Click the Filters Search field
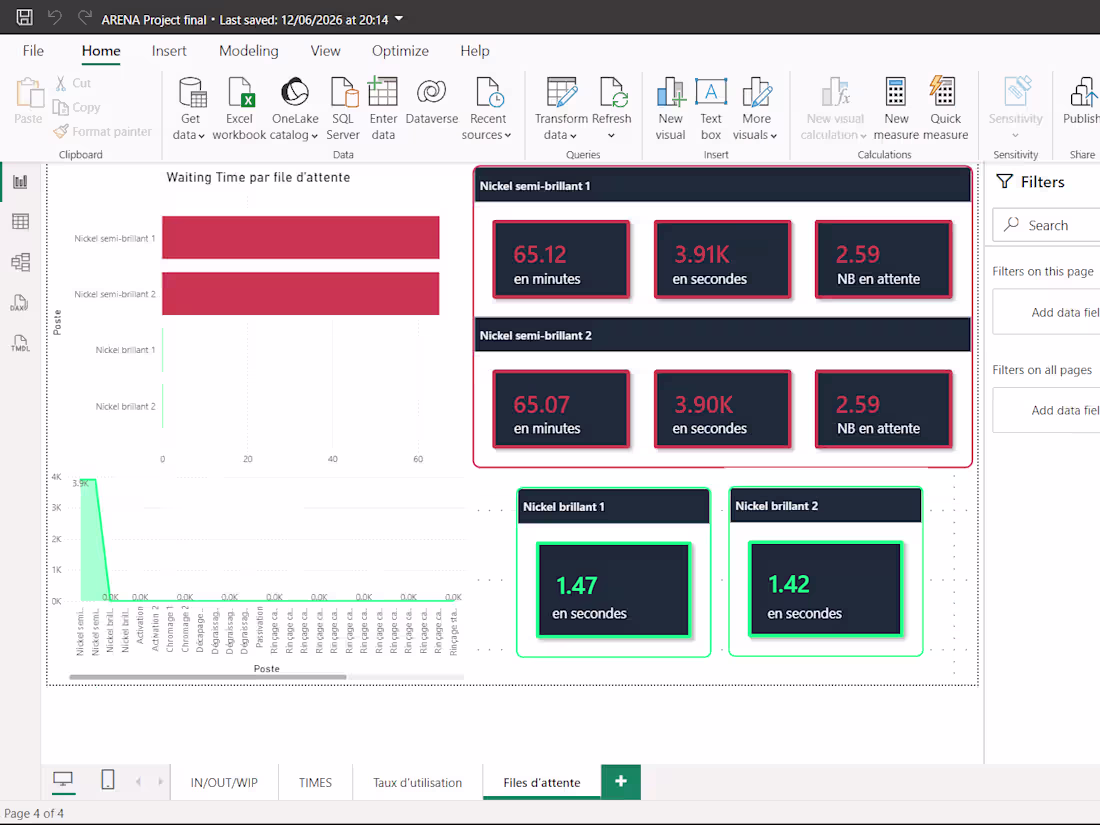Screen dimensions: 1100x825 click(1046, 225)
